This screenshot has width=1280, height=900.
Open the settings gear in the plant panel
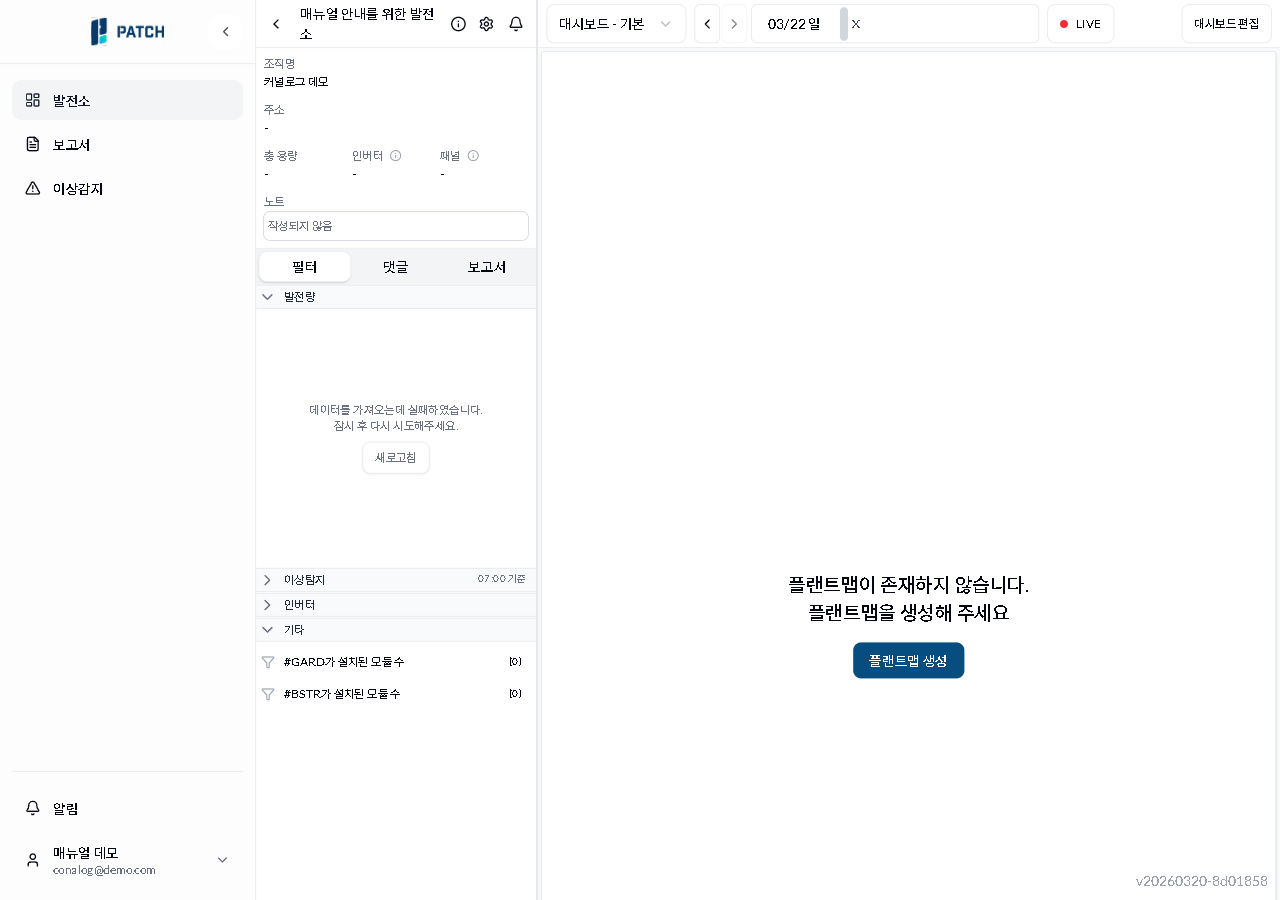click(486, 24)
